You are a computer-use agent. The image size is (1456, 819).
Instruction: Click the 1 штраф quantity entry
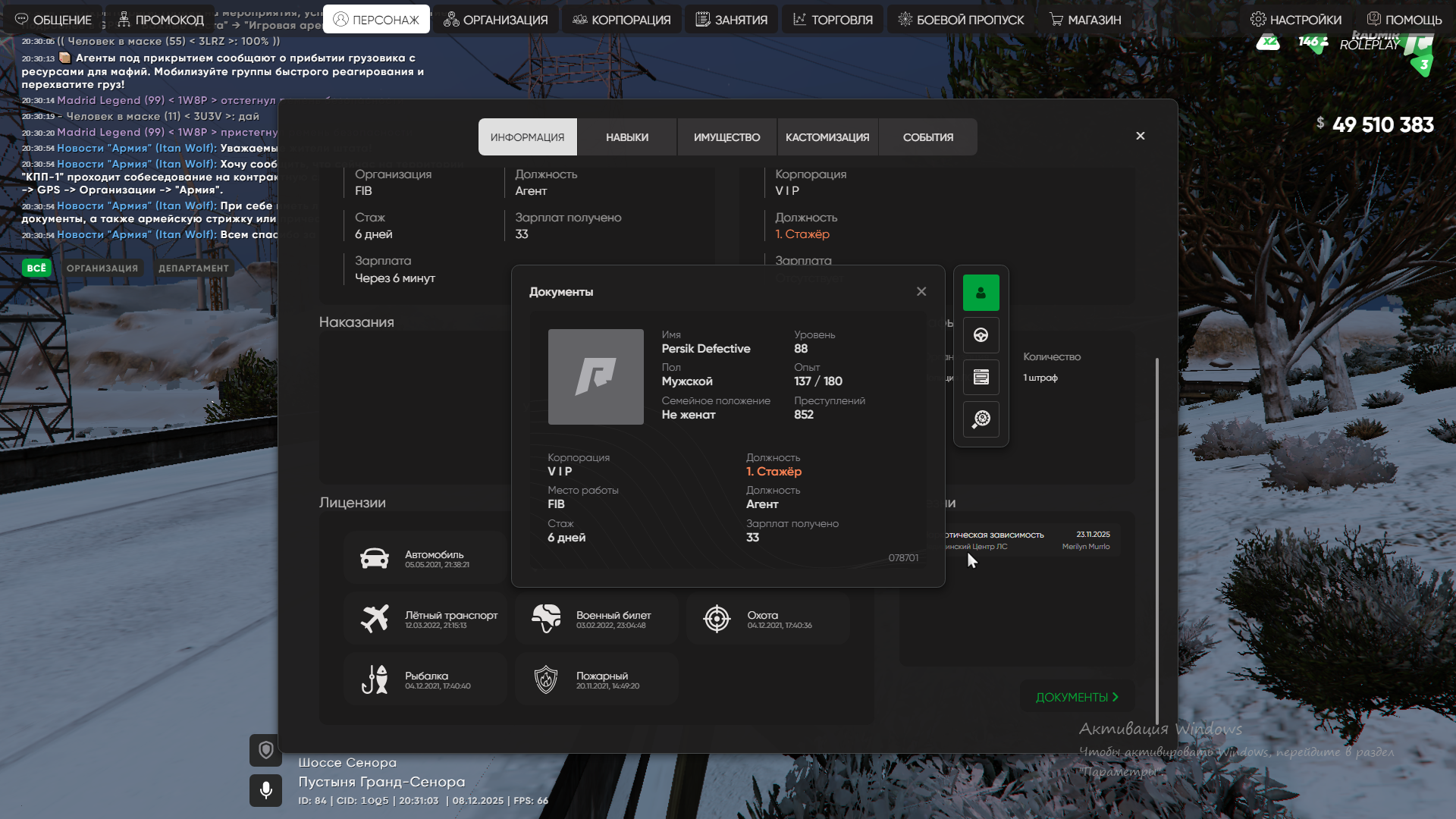pos(1040,378)
